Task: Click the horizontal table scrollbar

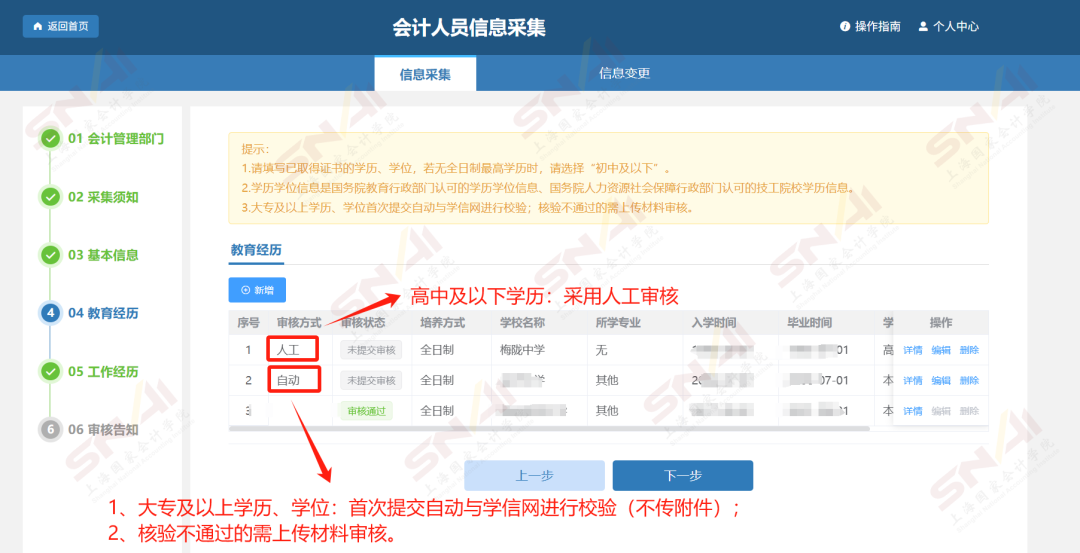Action: tap(549, 429)
